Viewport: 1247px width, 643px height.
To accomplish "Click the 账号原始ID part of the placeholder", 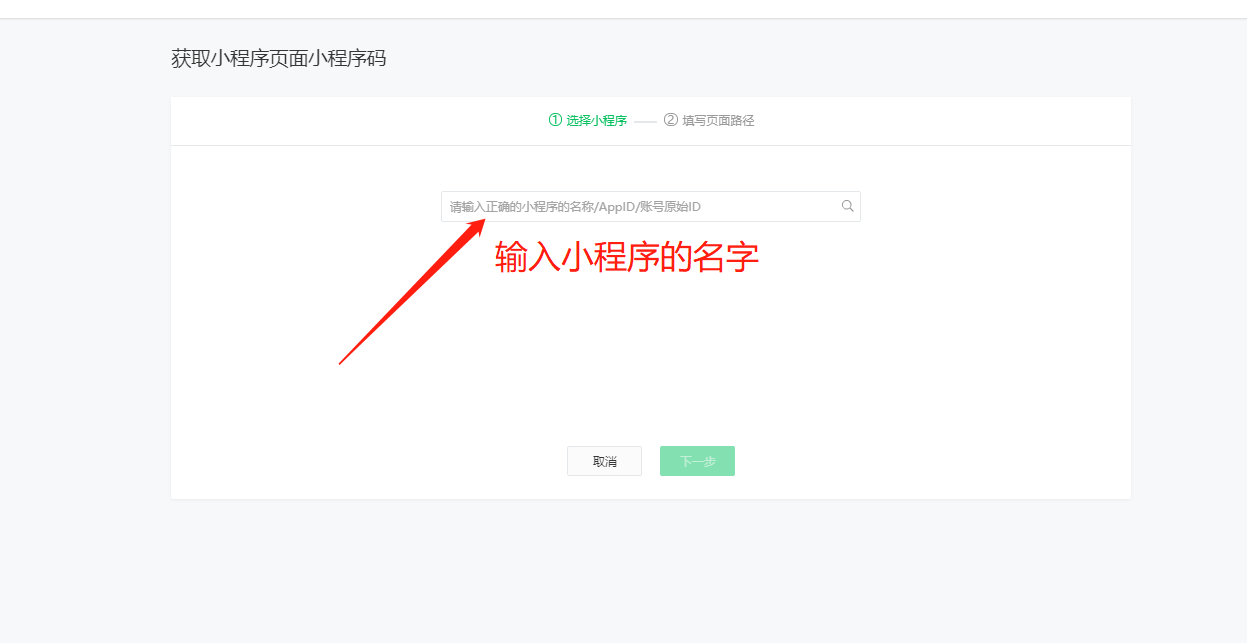I will [x=670, y=206].
